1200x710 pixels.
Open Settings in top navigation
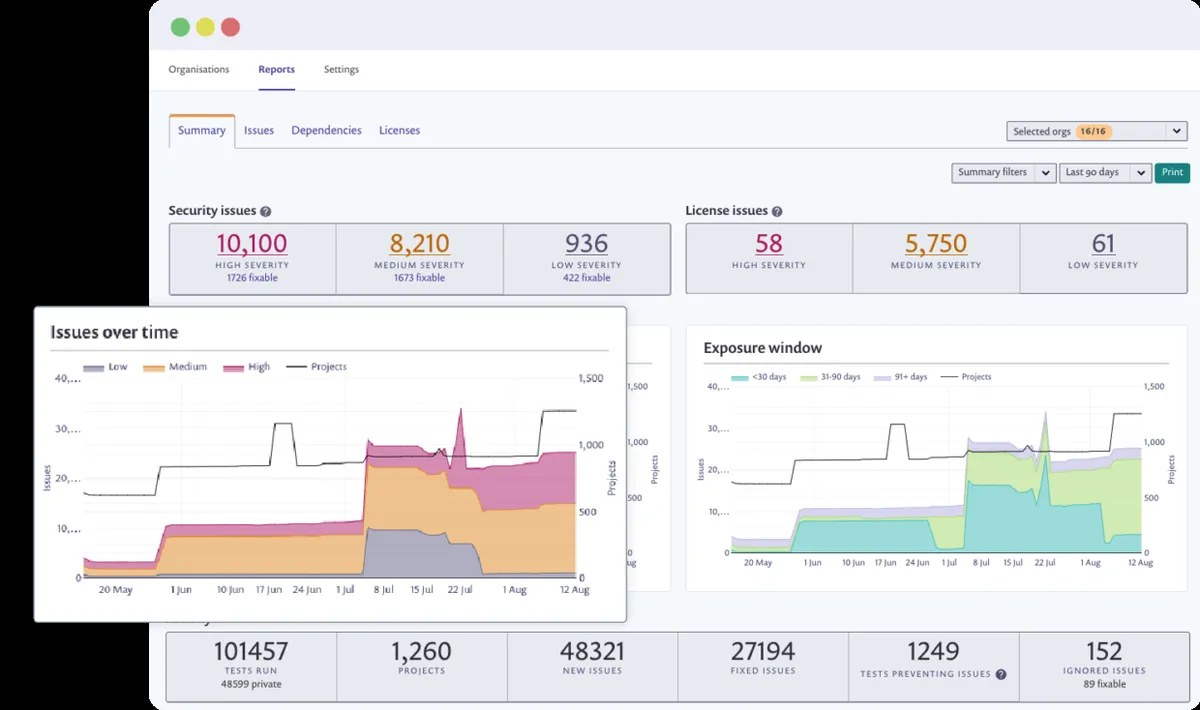pyautogui.click(x=341, y=70)
